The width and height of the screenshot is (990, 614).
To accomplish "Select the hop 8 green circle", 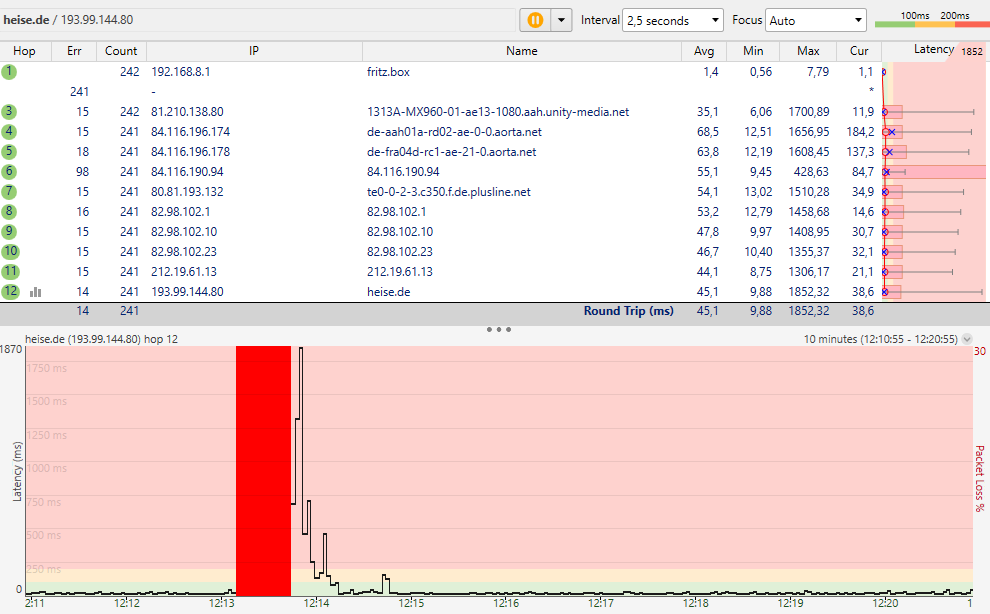I will pos(9,212).
